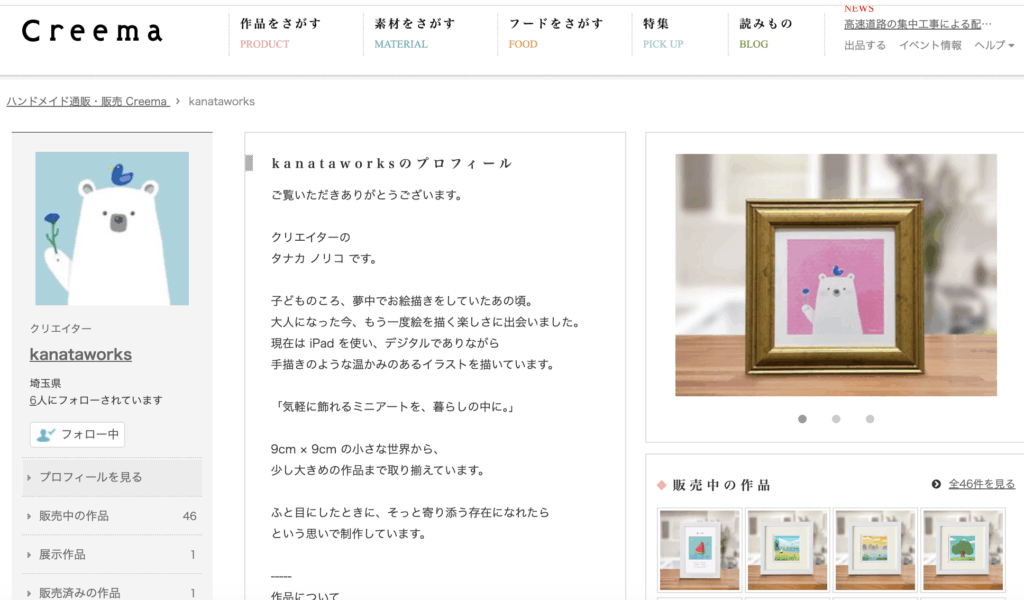Screen dimensions: 1024x600
Task: Open the Creema logo homepage
Action: (x=91, y=31)
